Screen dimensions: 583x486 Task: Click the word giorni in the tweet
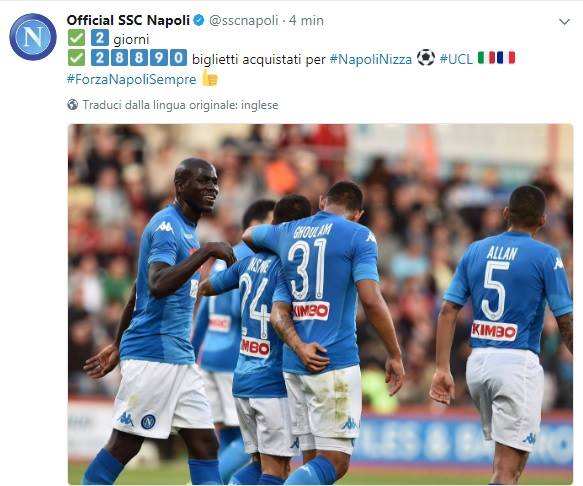pyautogui.click(x=131, y=39)
